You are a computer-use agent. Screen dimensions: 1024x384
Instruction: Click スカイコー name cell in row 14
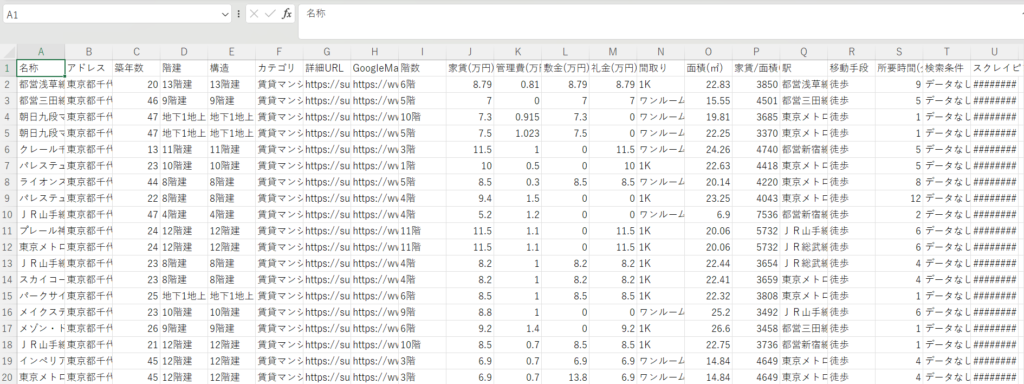click(x=40, y=280)
